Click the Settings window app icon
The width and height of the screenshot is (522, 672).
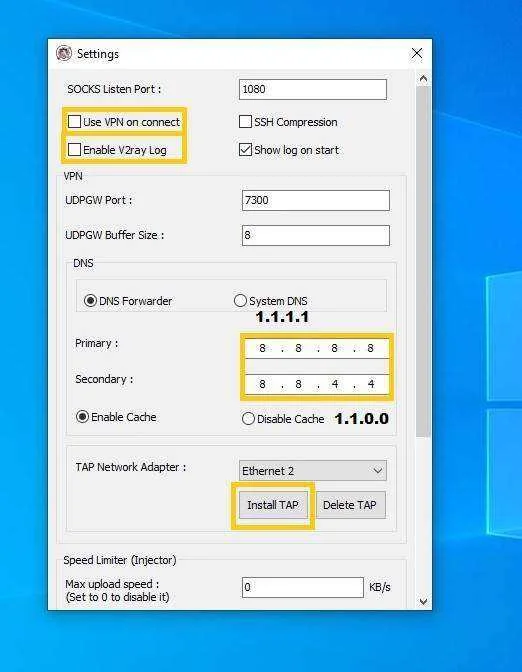click(64, 54)
